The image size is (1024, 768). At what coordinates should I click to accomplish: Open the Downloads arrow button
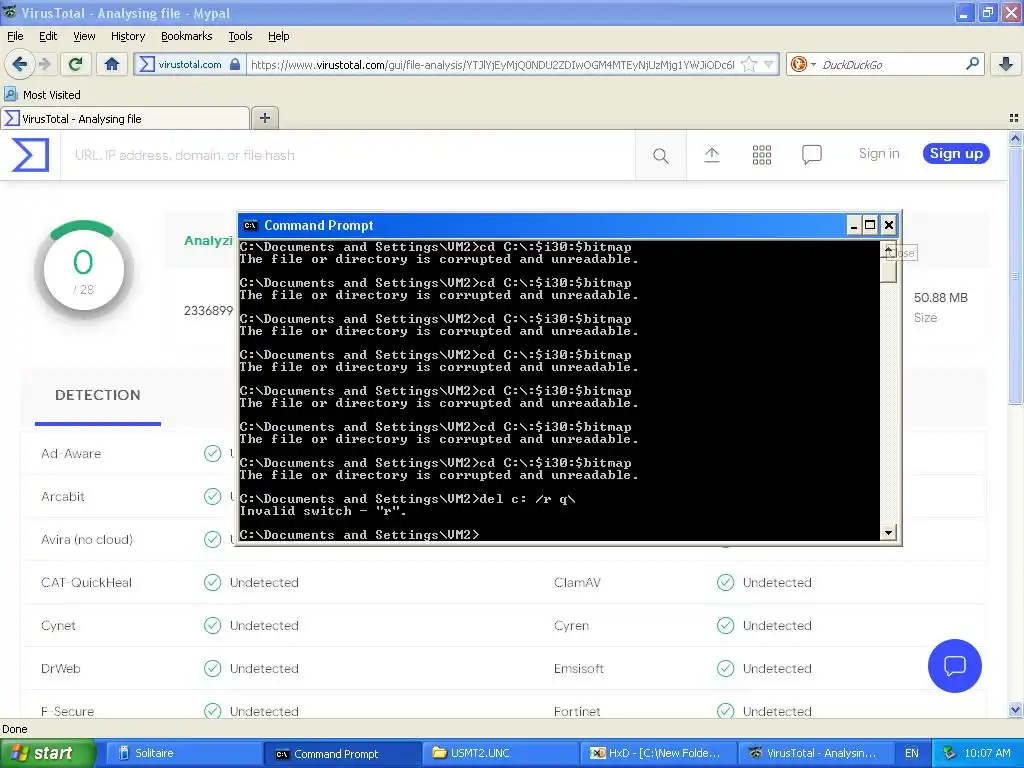click(1006, 64)
